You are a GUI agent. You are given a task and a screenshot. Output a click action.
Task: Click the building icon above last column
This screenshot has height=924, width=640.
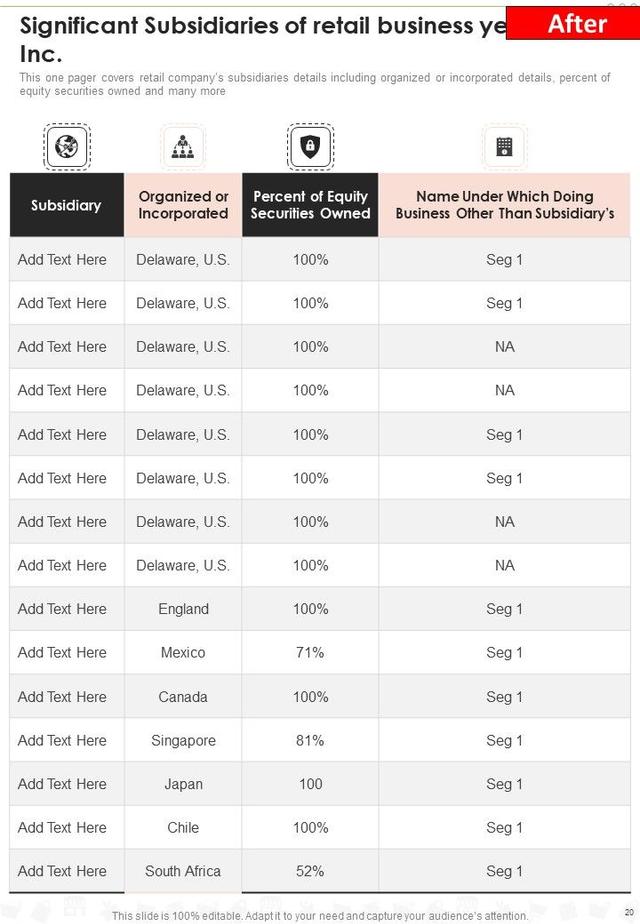click(x=504, y=147)
